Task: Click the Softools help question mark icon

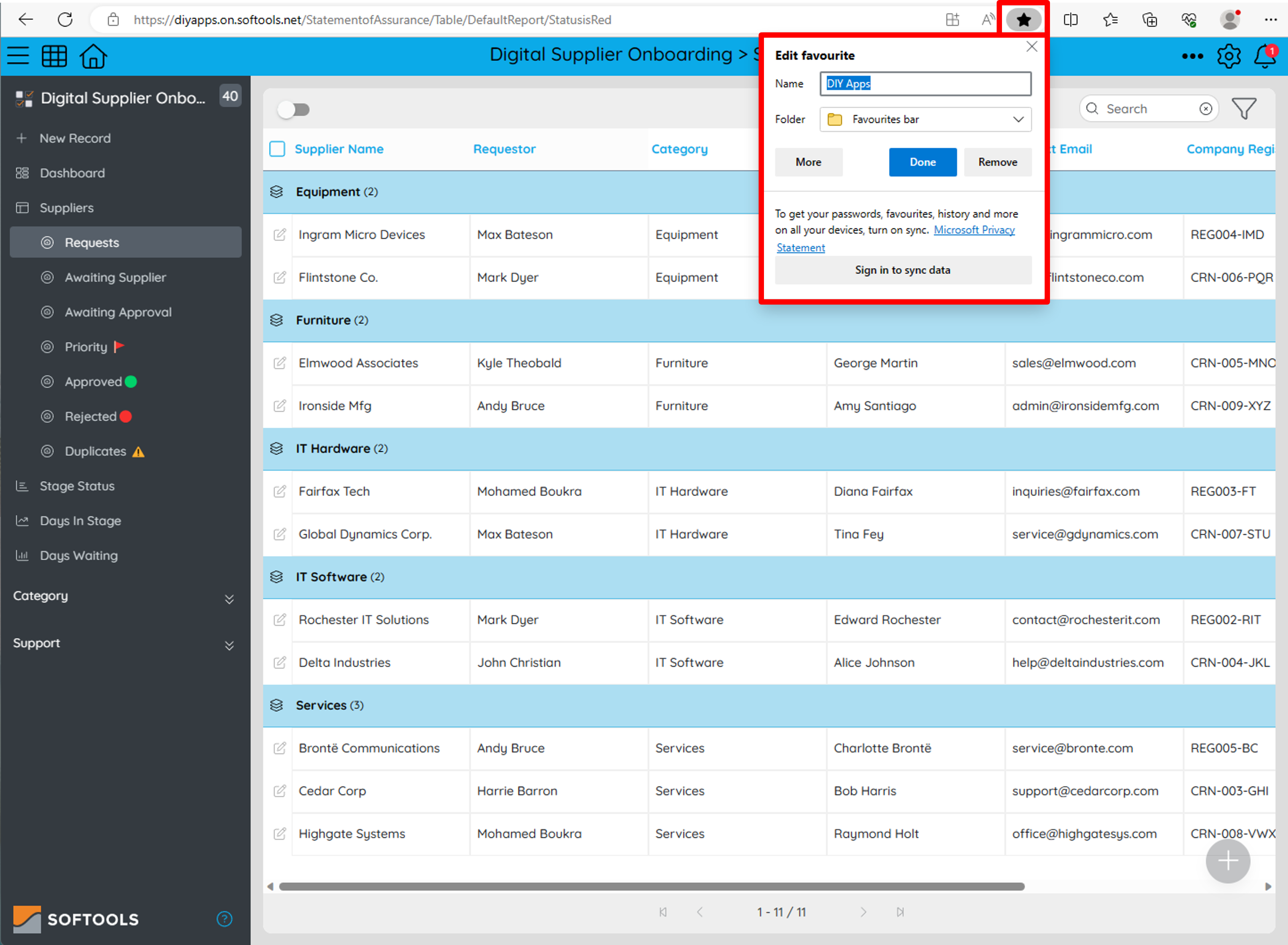Action: pyautogui.click(x=224, y=919)
